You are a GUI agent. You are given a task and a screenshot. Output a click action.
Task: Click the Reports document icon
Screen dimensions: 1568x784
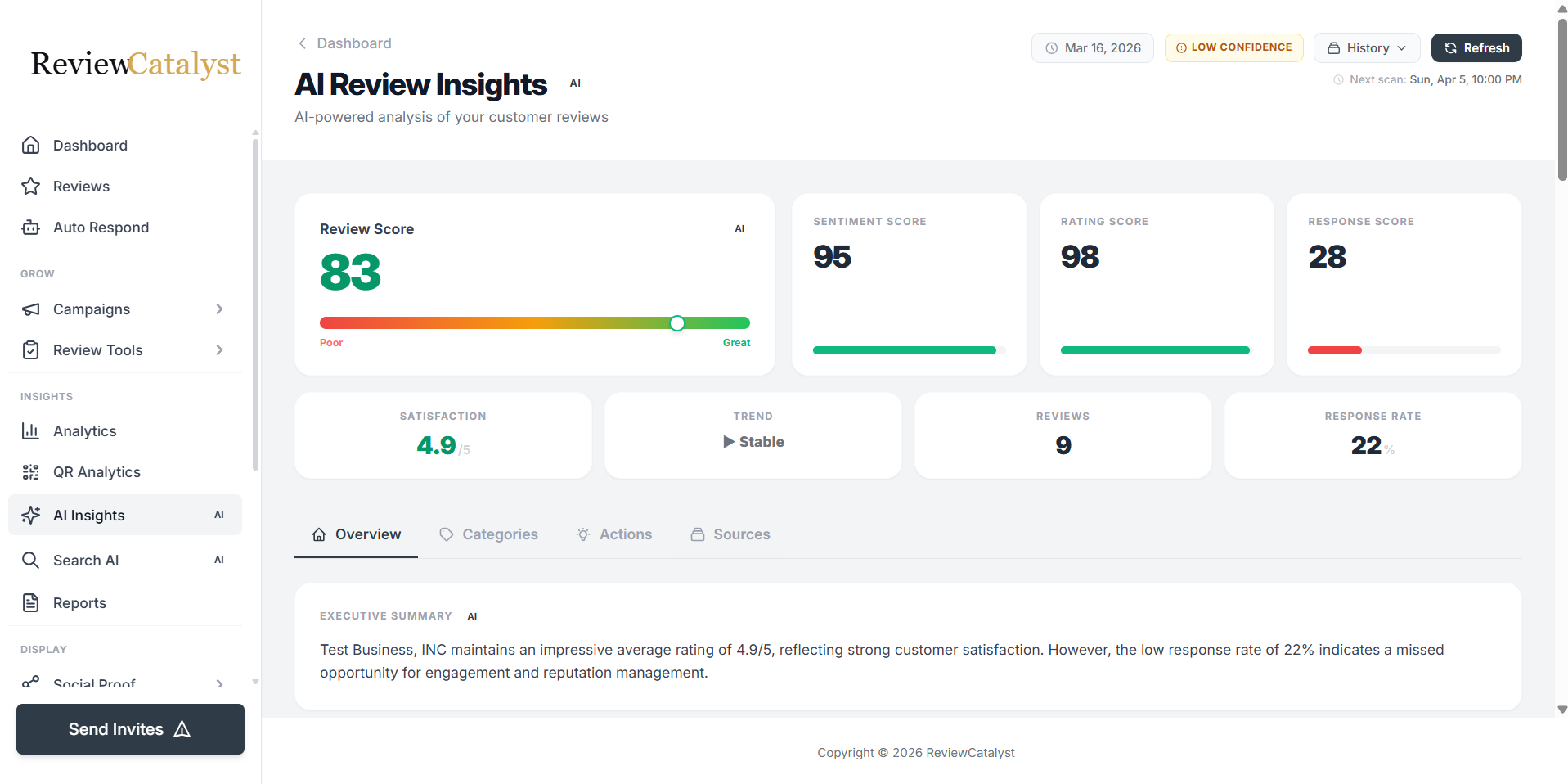click(x=30, y=602)
